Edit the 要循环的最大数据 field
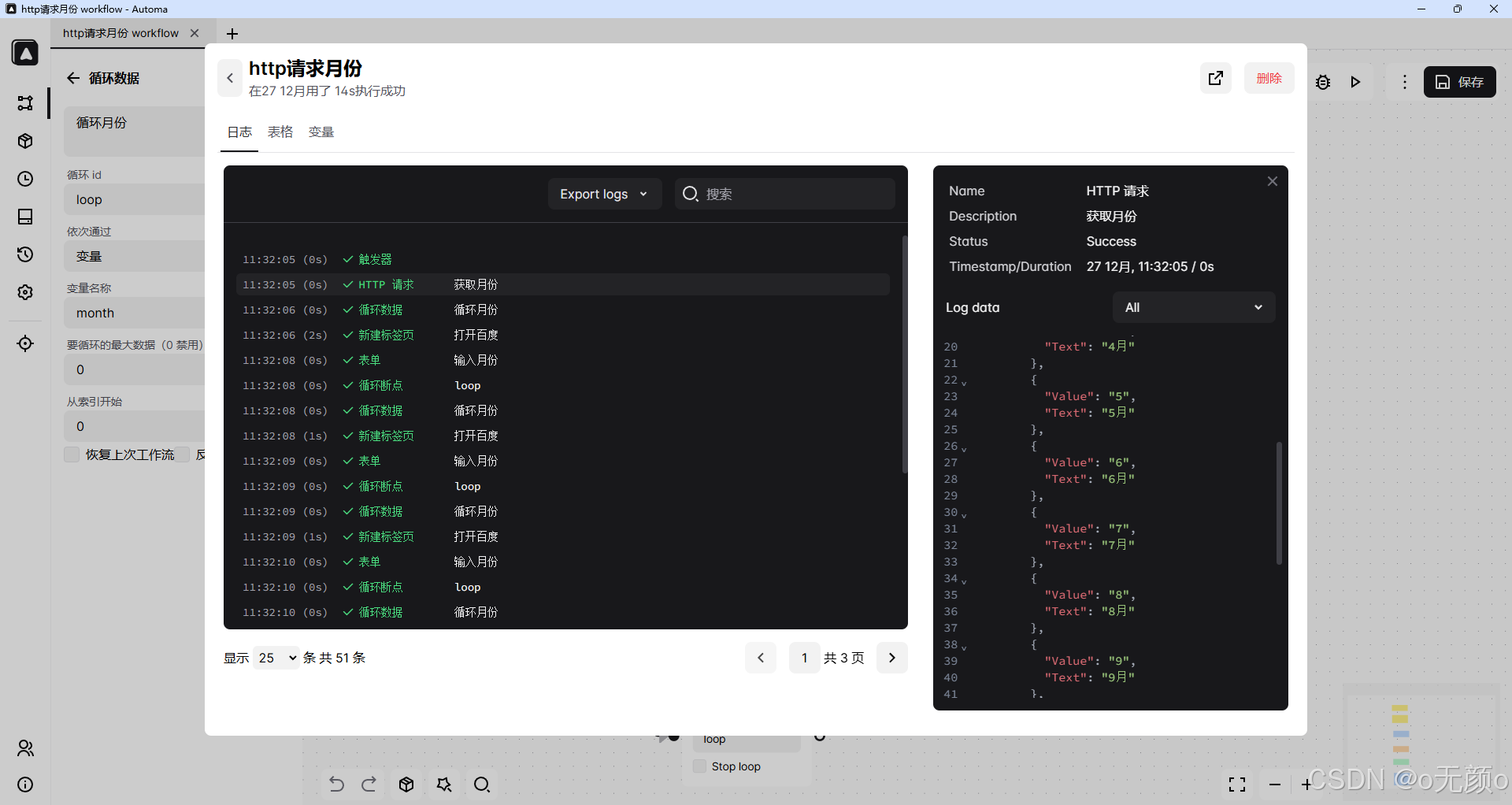This screenshot has width=1512, height=805. point(134,369)
